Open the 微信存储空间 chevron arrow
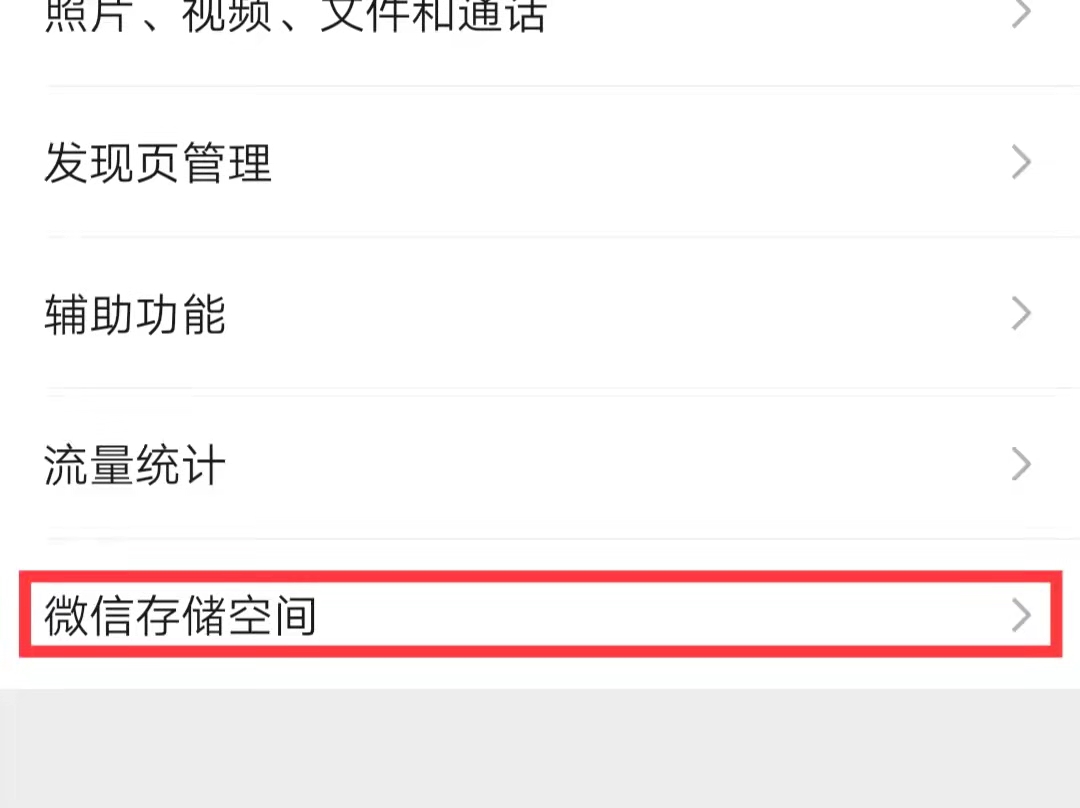Viewport: 1080px width, 808px height. (x=1021, y=615)
